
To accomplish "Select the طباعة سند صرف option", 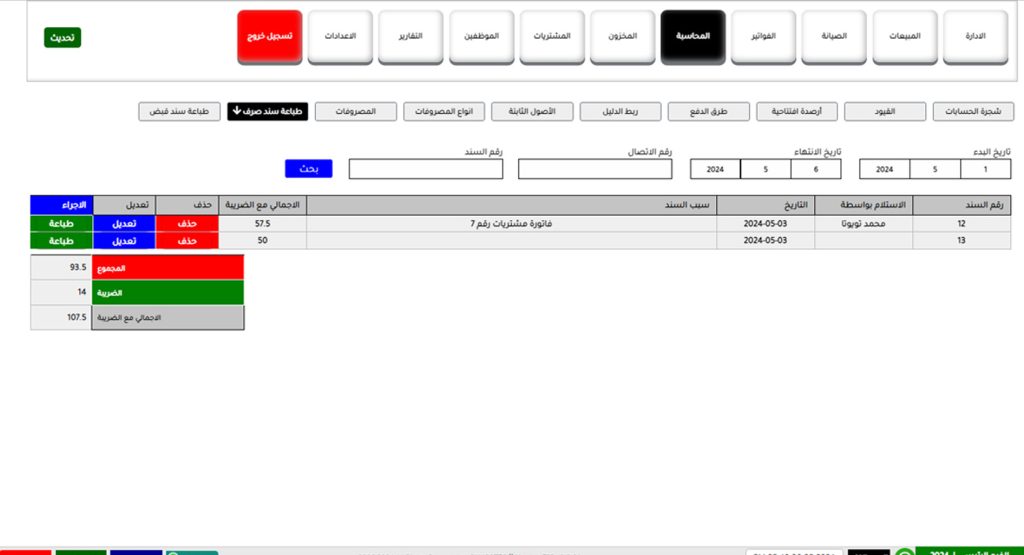I will click(x=268, y=111).
